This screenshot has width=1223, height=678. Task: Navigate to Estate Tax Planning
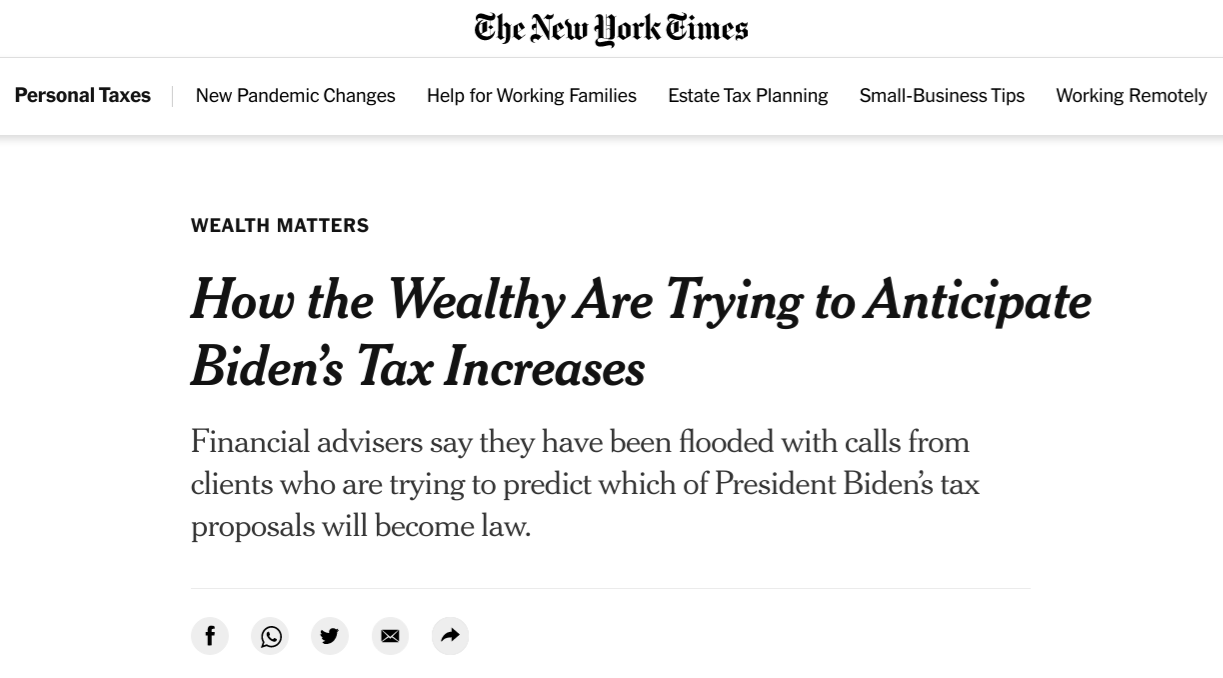coord(748,96)
